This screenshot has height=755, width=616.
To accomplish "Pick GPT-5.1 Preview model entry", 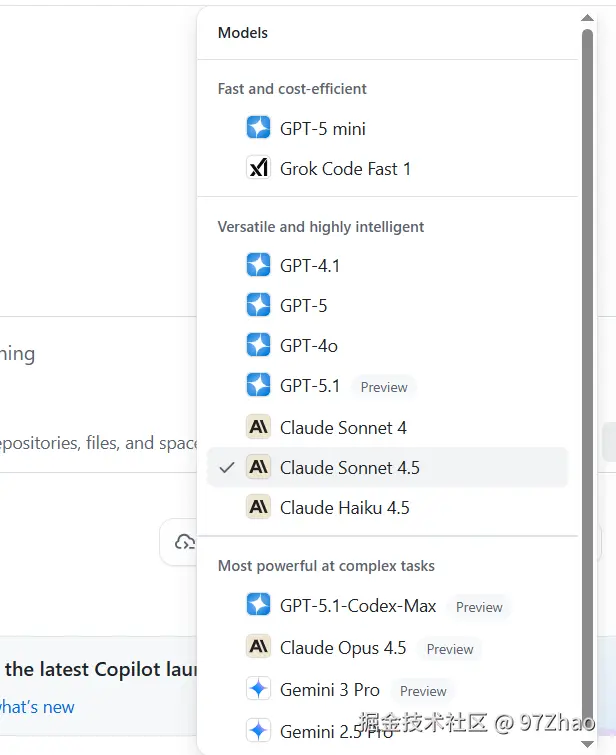I will point(310,386).
